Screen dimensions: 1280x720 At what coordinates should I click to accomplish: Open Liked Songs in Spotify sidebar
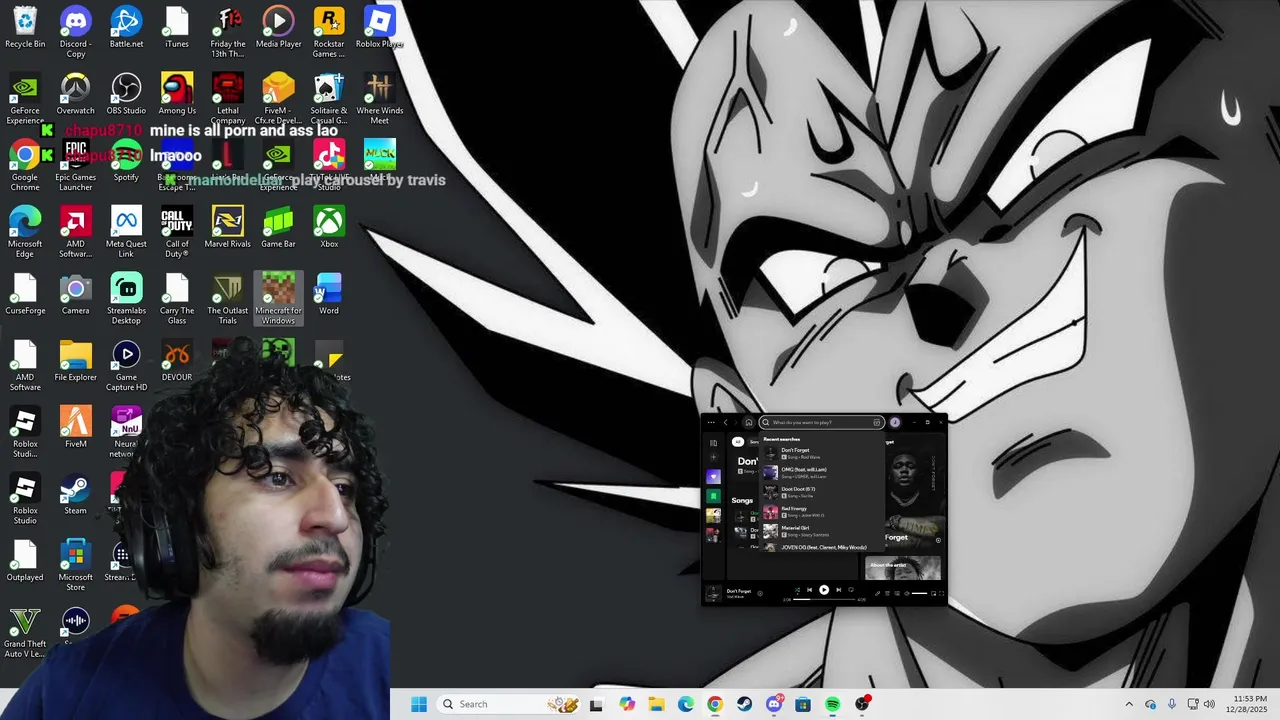(713, 476)
